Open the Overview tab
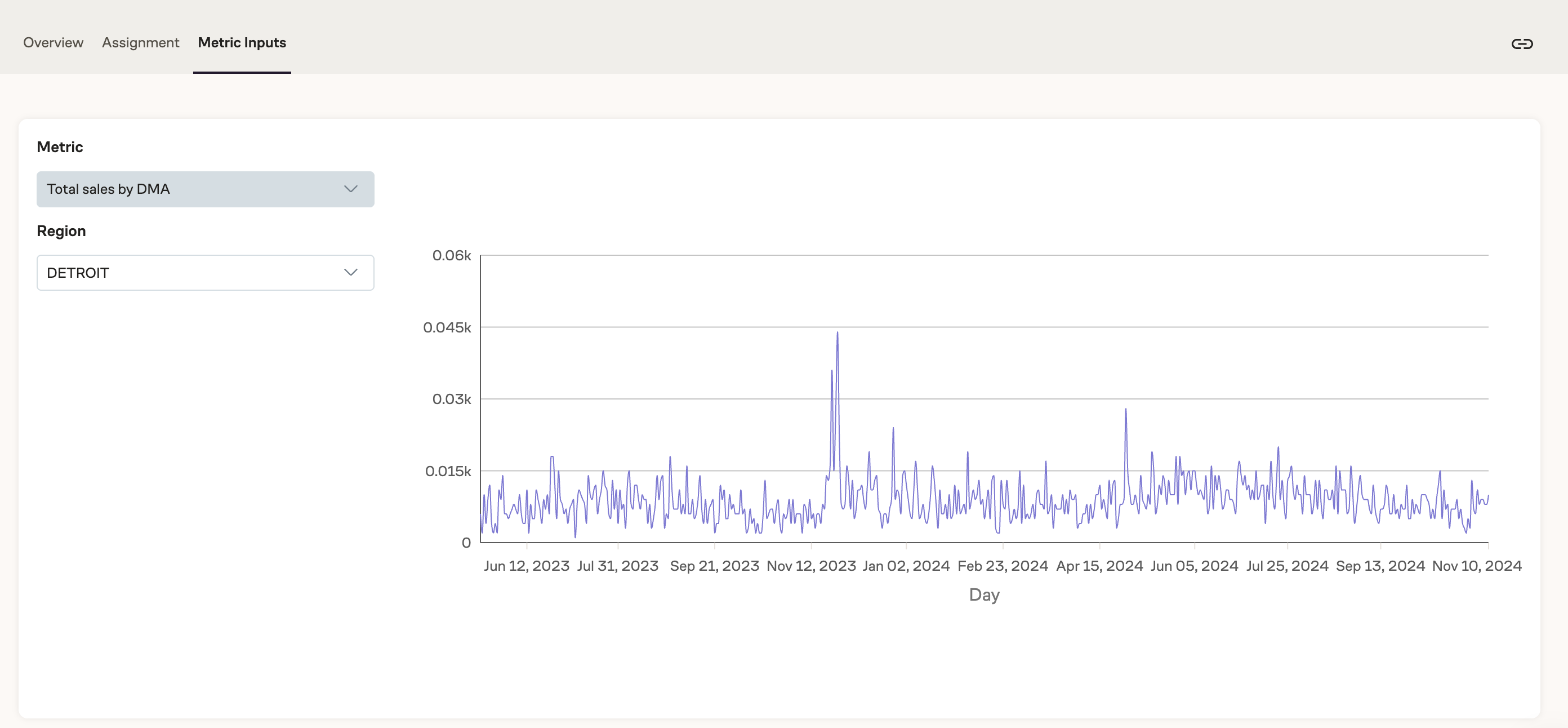The image size is (1568, 728). click(53, 43)
